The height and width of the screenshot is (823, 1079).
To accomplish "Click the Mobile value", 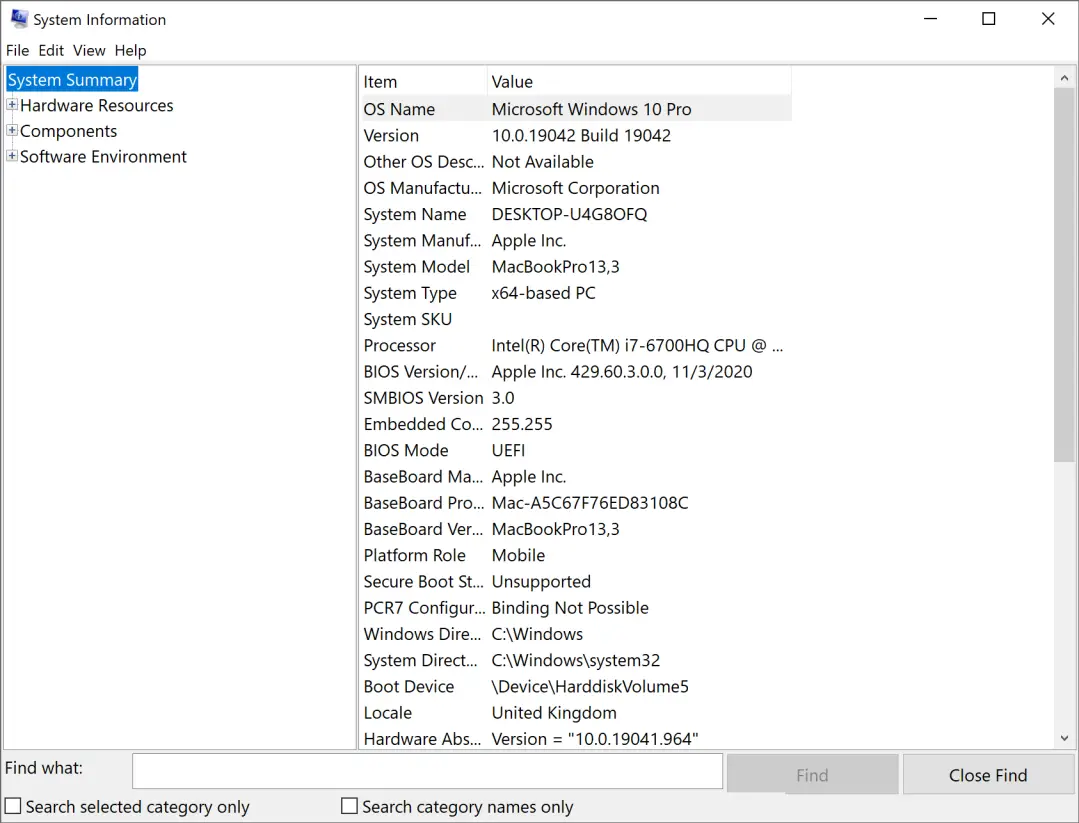I will pyautogui.click(x=517, y=555).
